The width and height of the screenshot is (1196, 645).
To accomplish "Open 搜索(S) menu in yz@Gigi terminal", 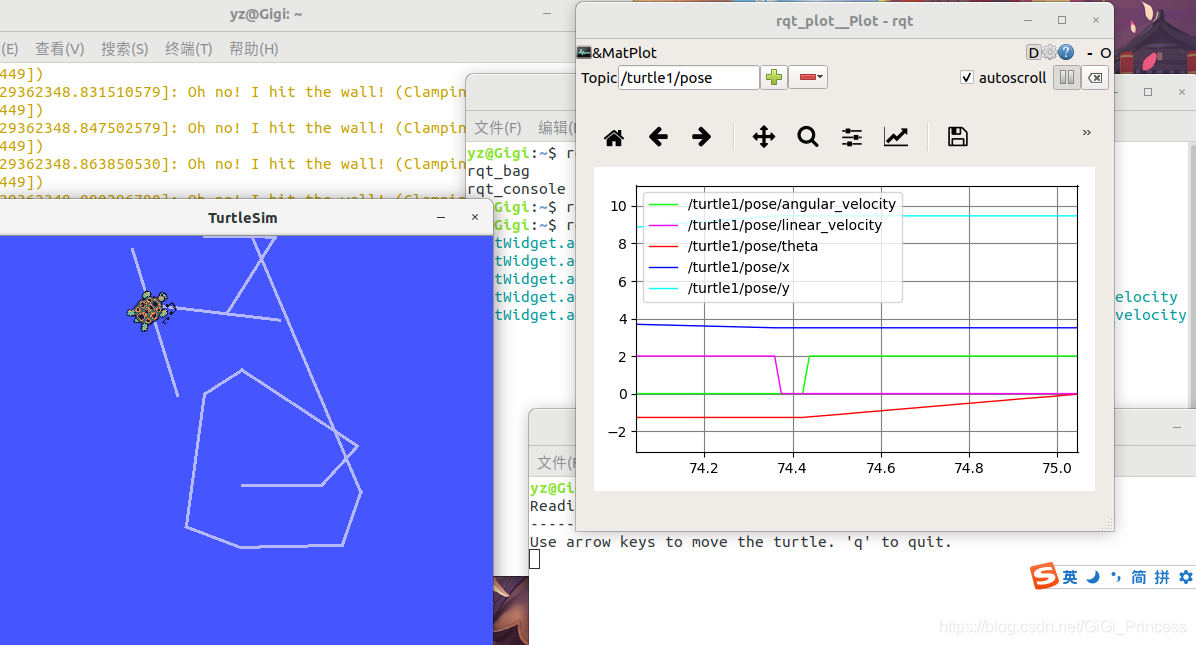I will coord(124,49).
